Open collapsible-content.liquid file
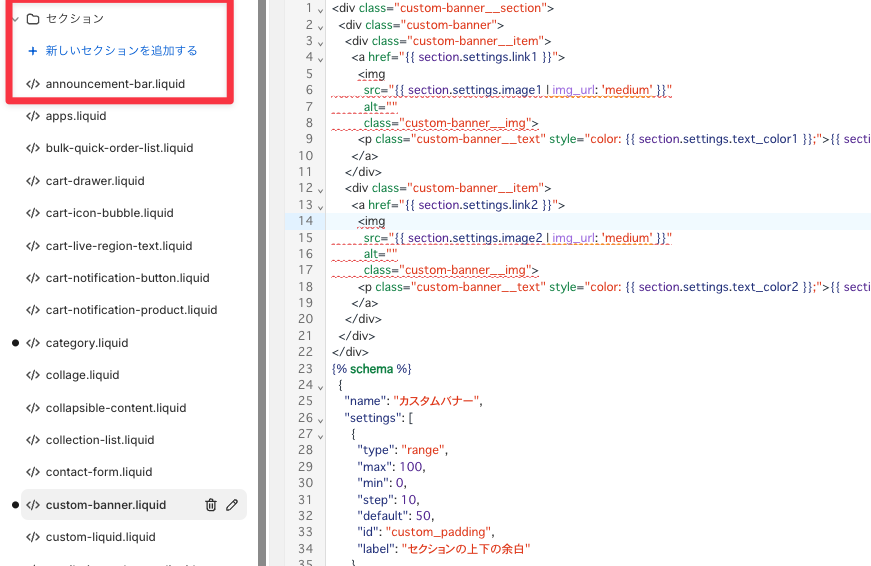 tap(116, 408)
